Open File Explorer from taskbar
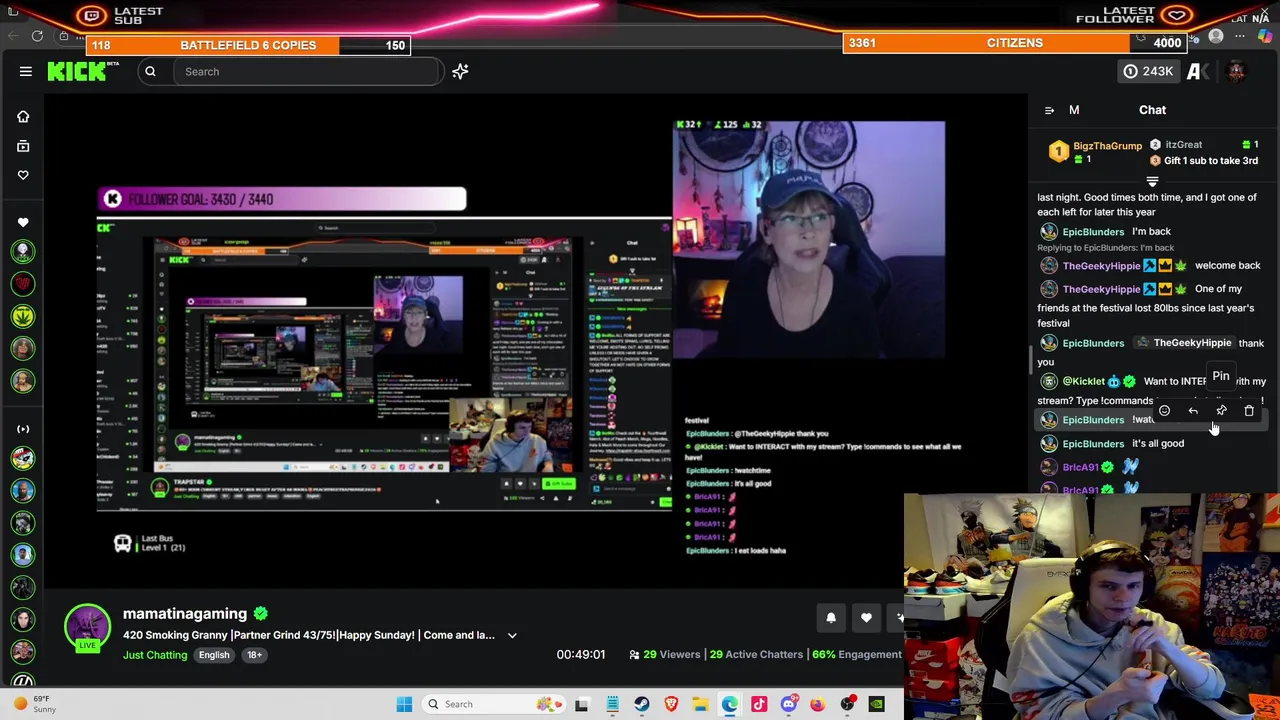This screenshot has width=1280, height=720. coord(700,704)
